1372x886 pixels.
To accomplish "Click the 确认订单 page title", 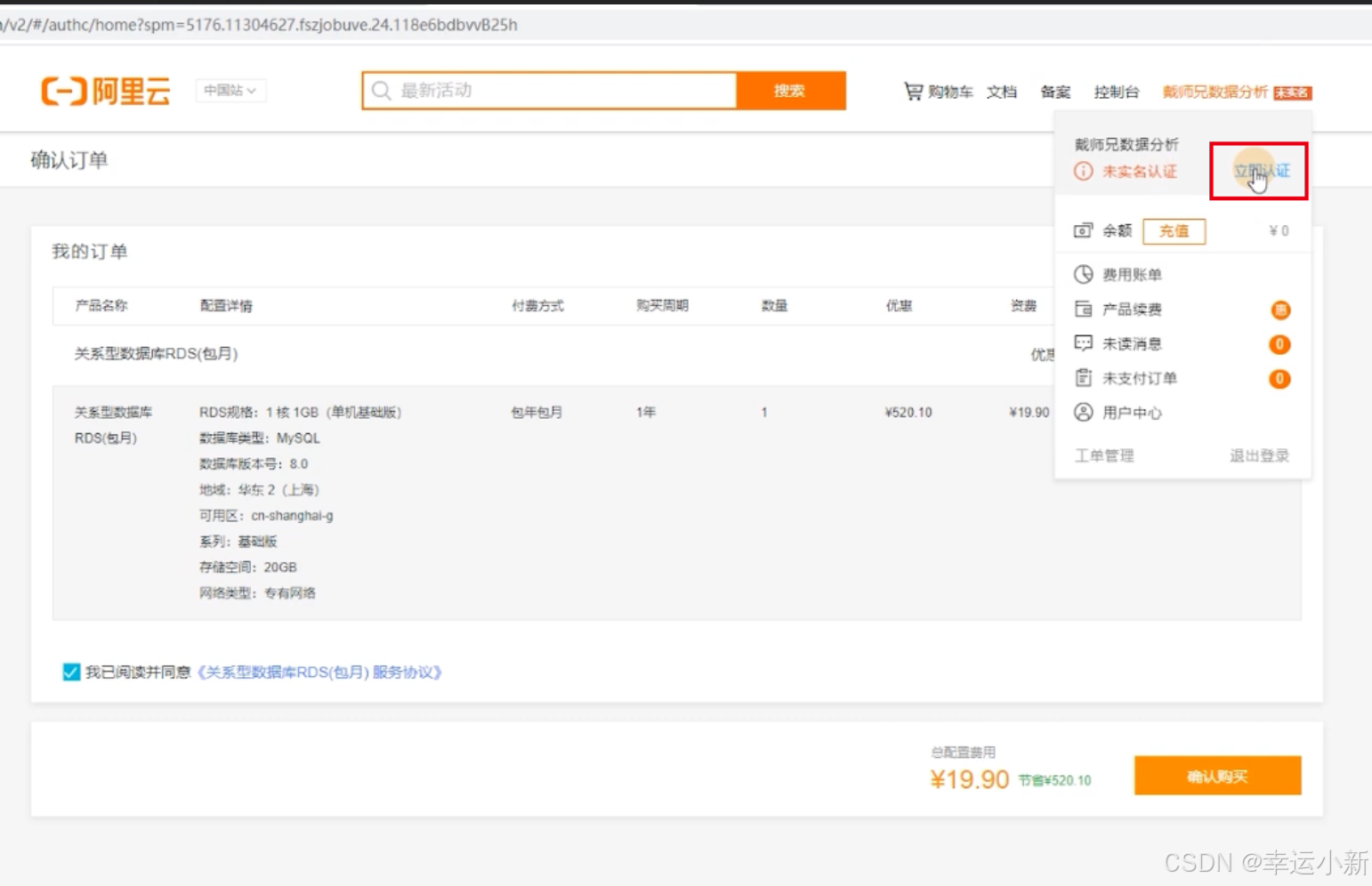I will 69,160.
